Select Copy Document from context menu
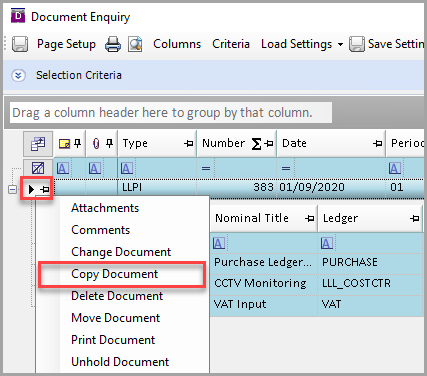The image size is (427, 376). [115, 274]
